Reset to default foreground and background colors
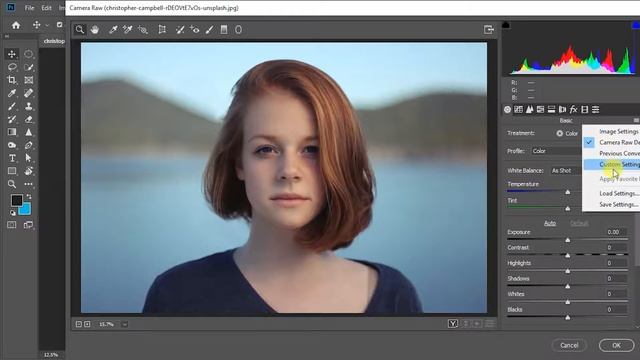640x360 pixels. tap(13, 213)
